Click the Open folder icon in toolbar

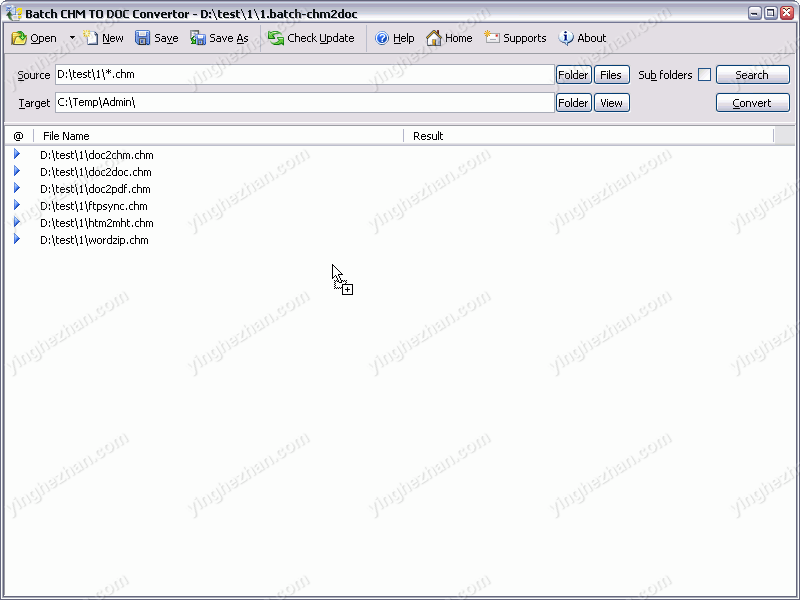pyautogui.click(x=19, y=38)
